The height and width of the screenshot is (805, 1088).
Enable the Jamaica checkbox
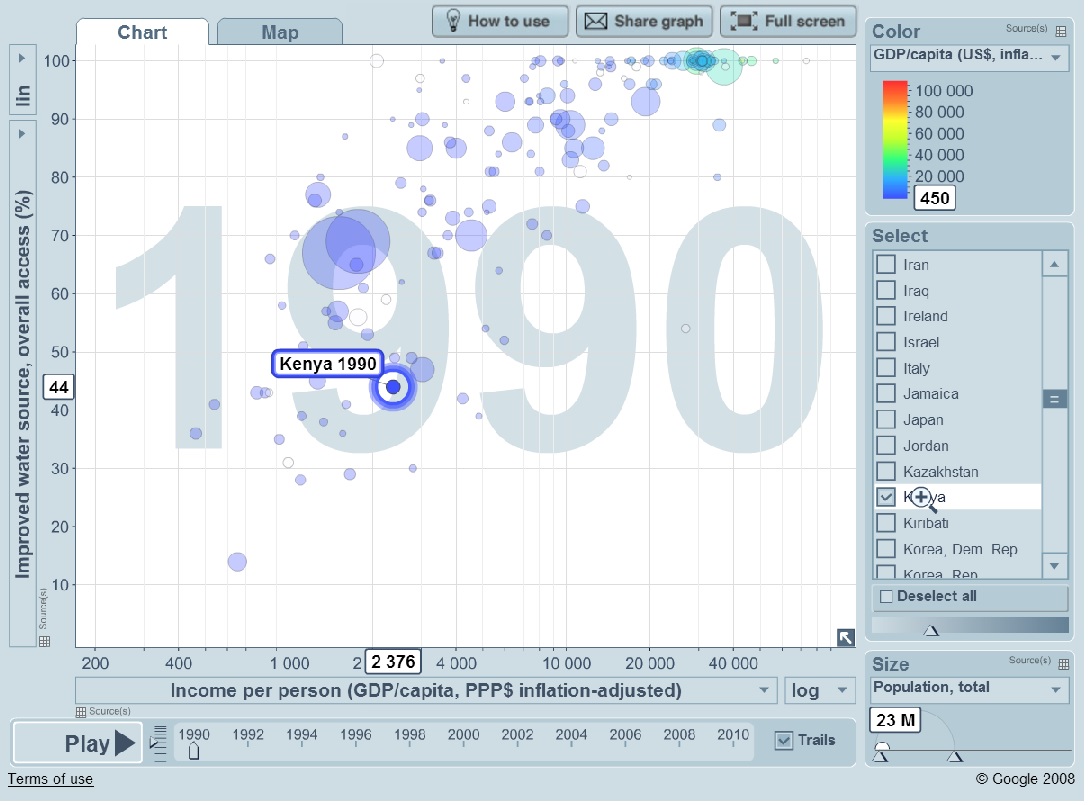[885, 394]
